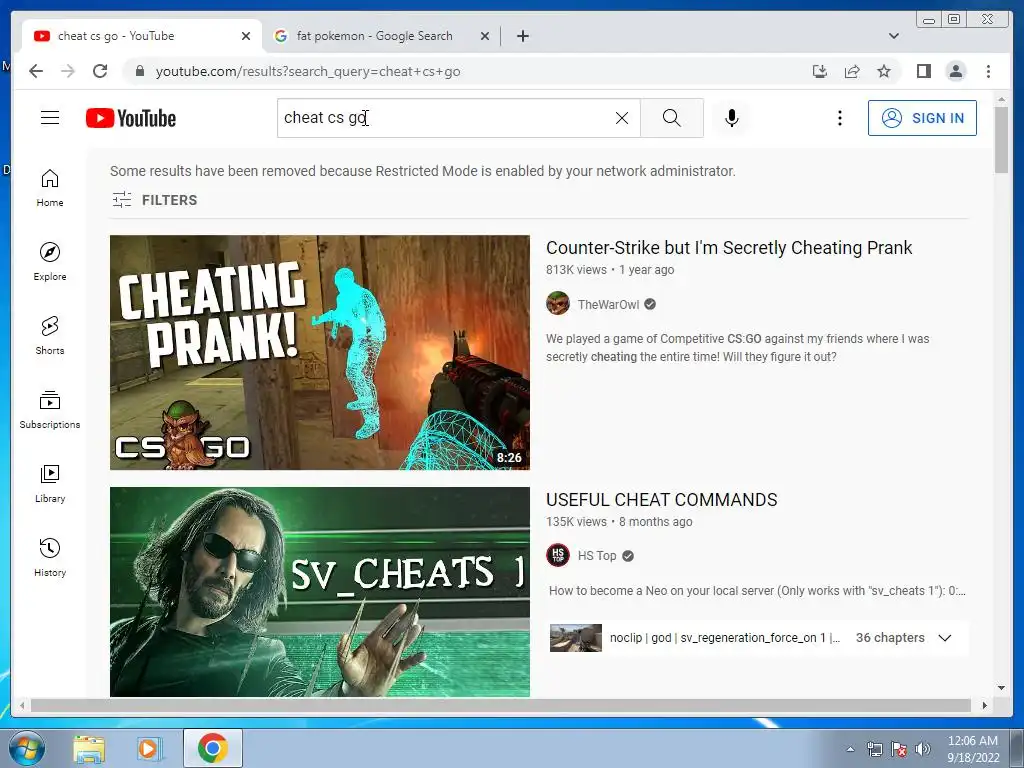Open the Chrome profile avatar
1024x768 pixels.
click(x=955, y=71)
